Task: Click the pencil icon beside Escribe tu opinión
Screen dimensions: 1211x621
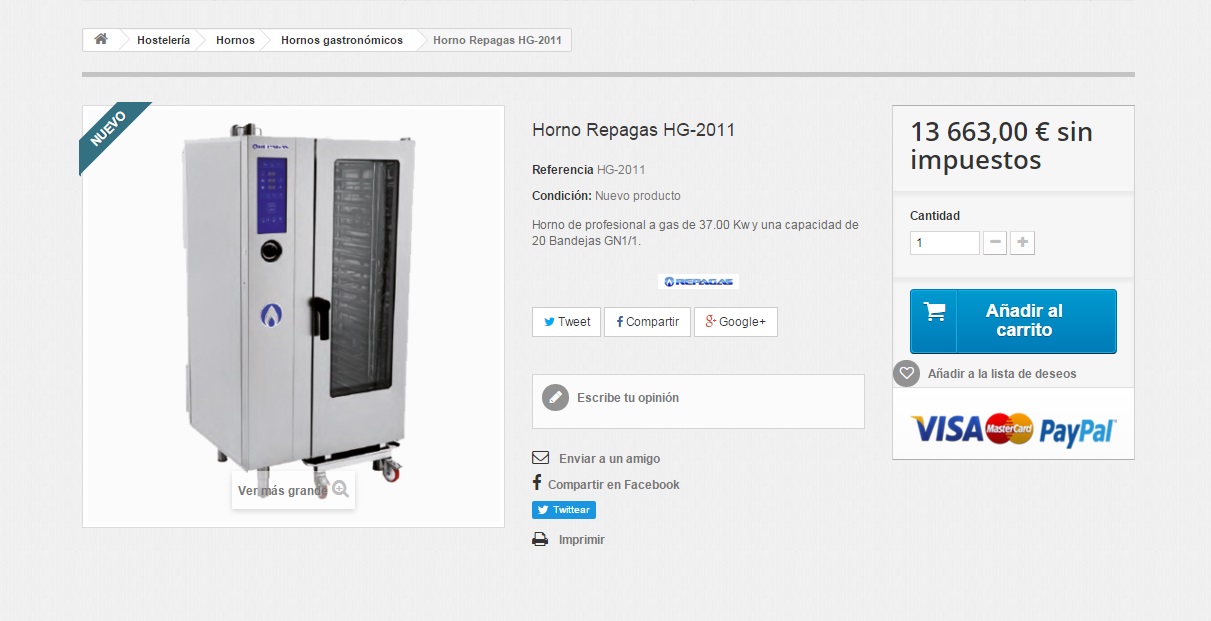Action: pos(555,398)
